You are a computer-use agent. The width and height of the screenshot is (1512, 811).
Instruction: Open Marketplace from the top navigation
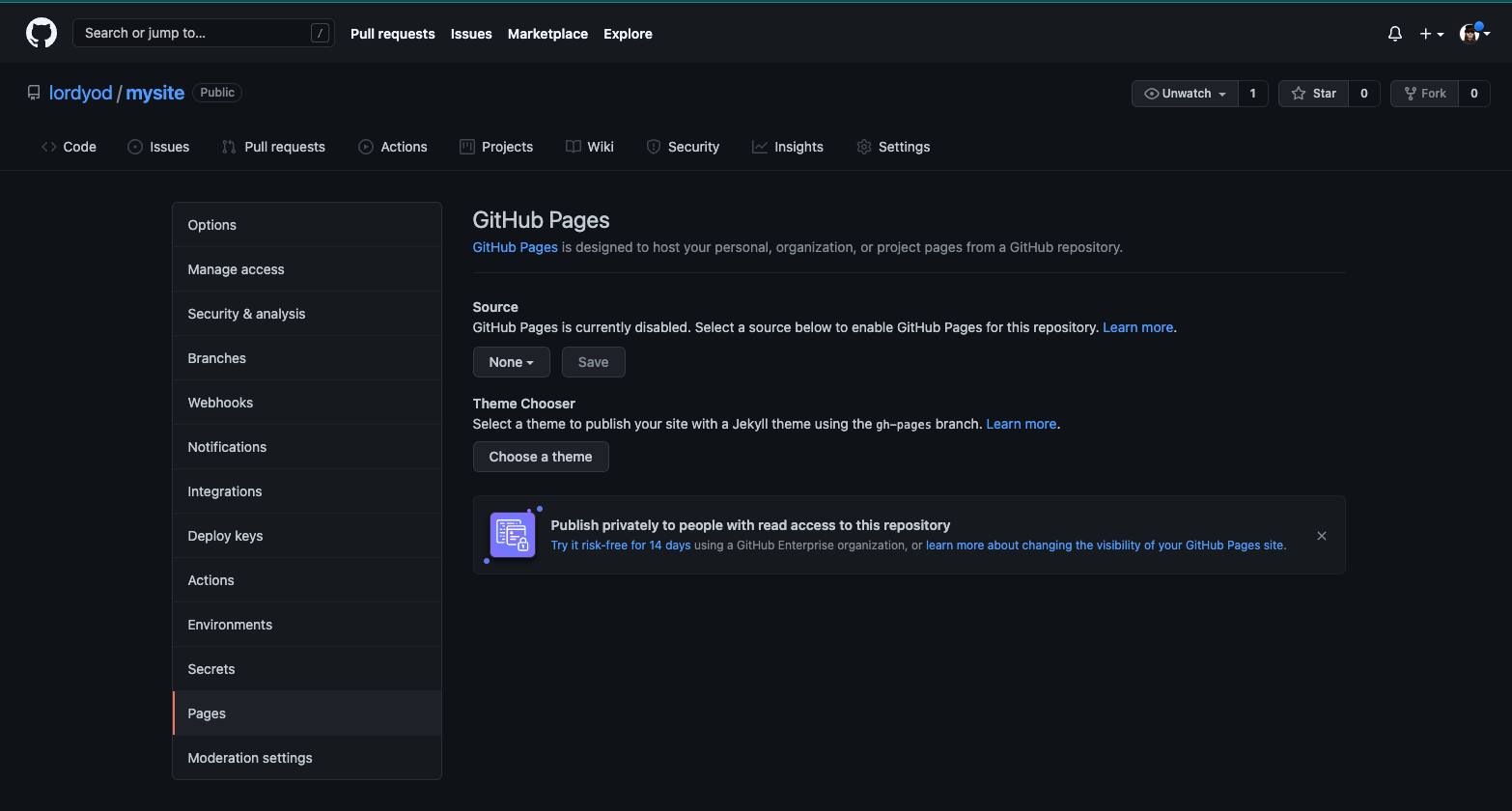pyautogui.click(x=547, y=33)
